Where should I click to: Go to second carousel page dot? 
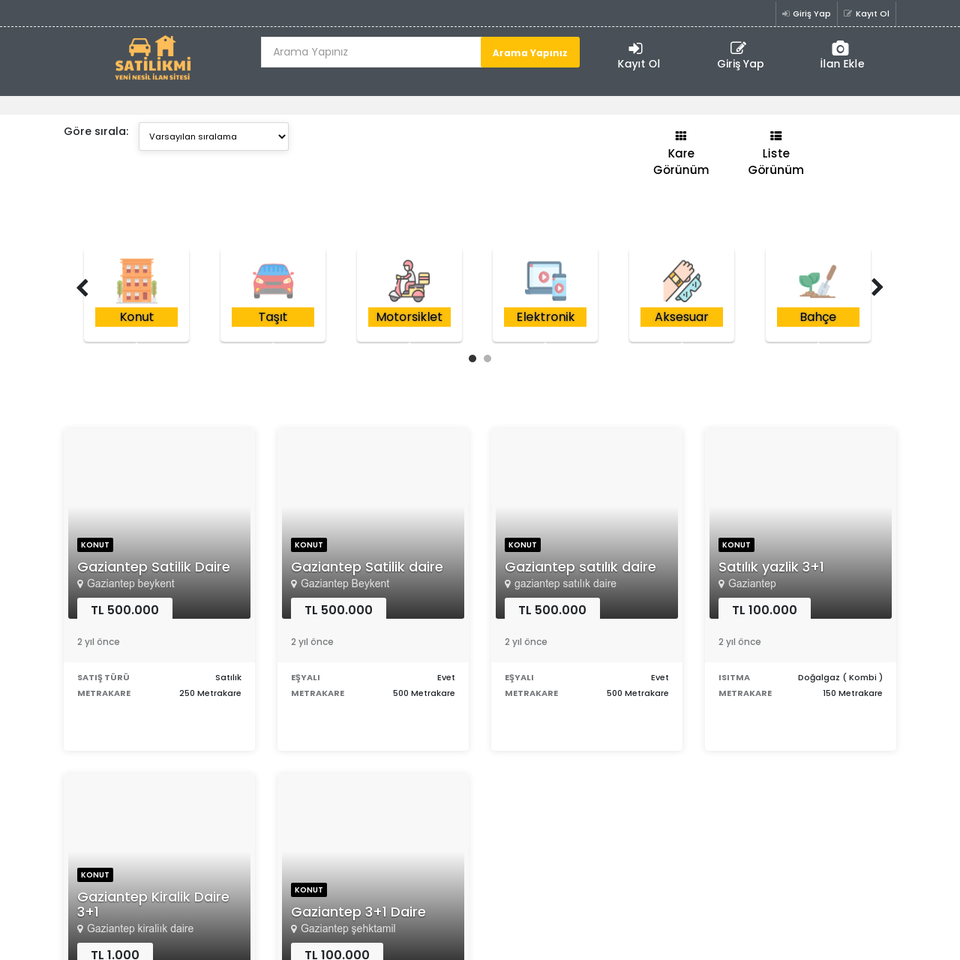pyautogui.click(x=487, y=358)
